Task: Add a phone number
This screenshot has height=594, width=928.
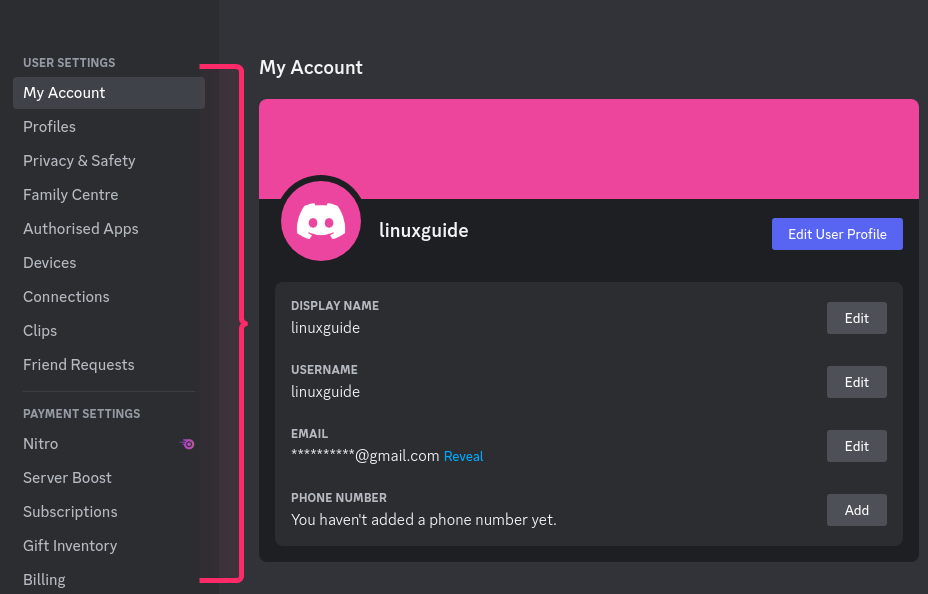Action: (x=856, y=510)
